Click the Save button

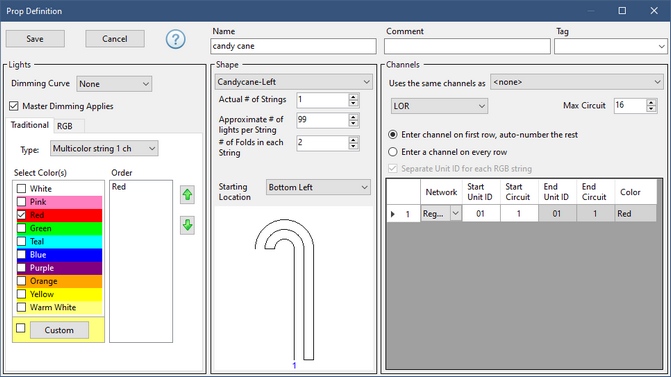pyautogui.click(x=35, y=39)
